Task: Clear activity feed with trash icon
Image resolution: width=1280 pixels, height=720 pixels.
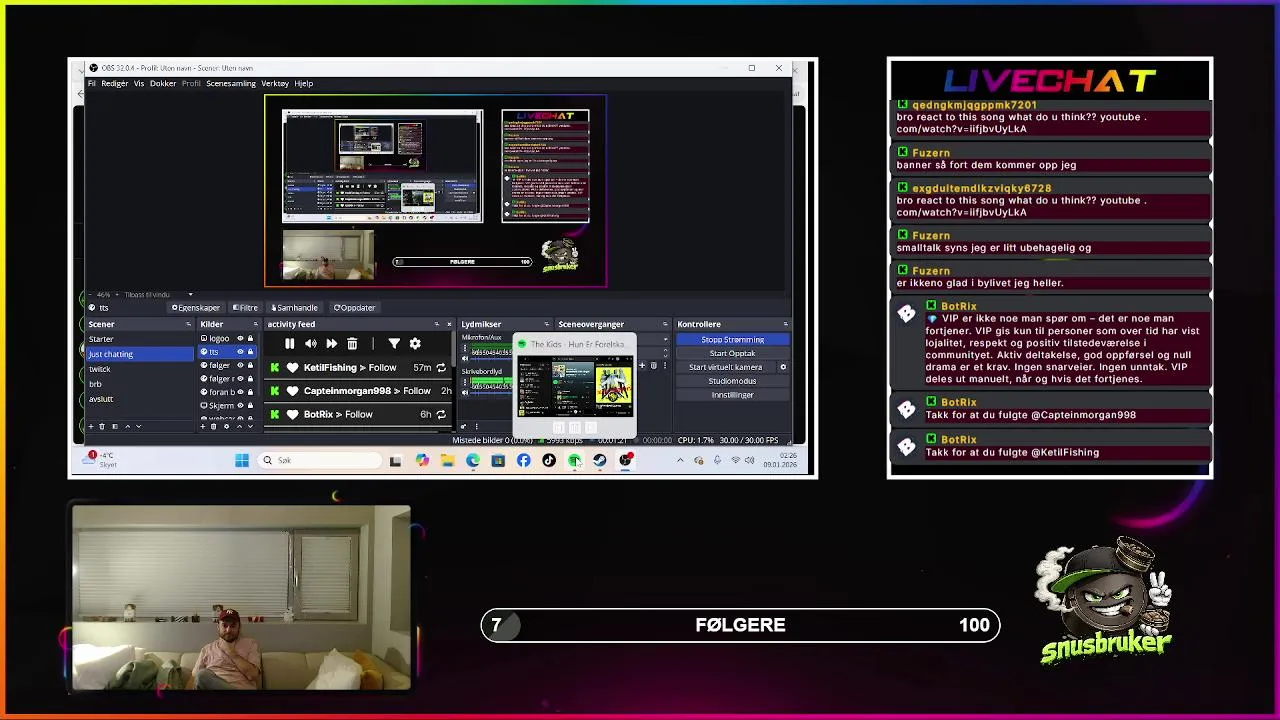Action: click(x=352, y=344)
